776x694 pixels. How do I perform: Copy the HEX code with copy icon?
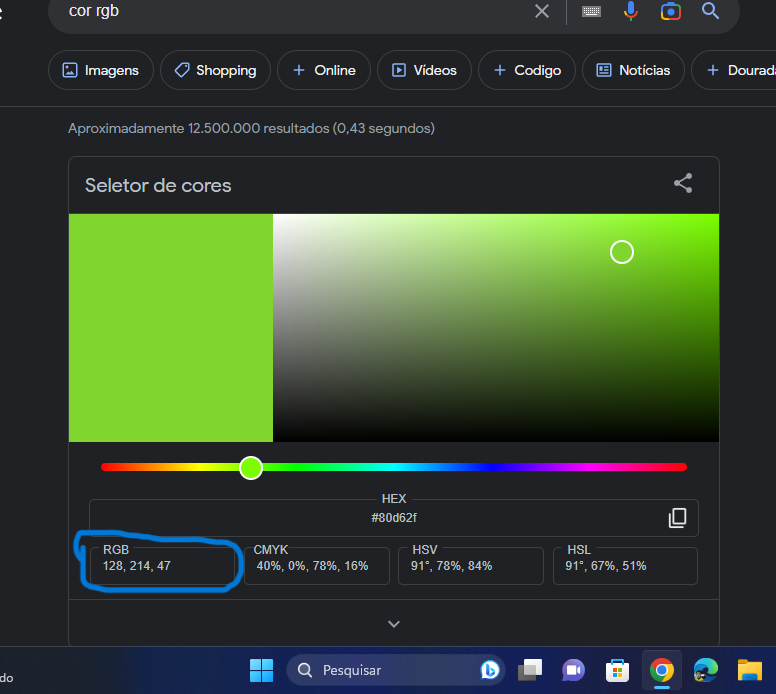[678, 518]
